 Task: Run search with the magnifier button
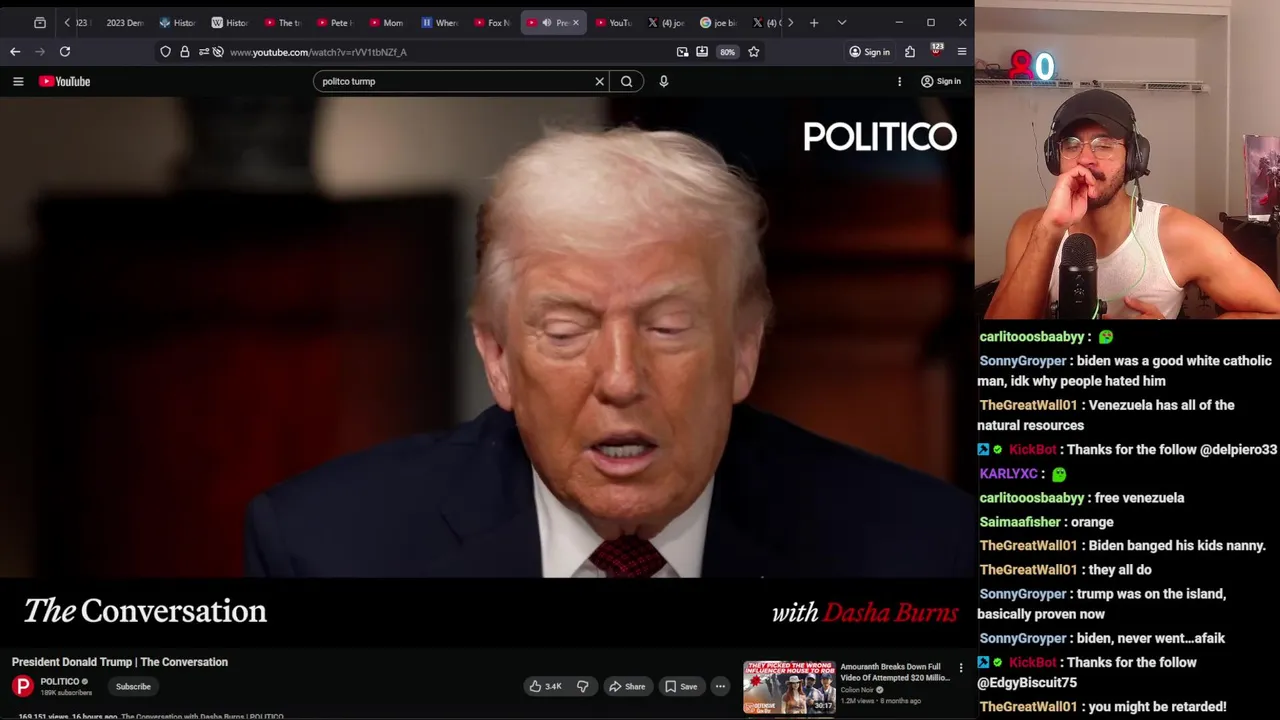click(x=627, y=81)
